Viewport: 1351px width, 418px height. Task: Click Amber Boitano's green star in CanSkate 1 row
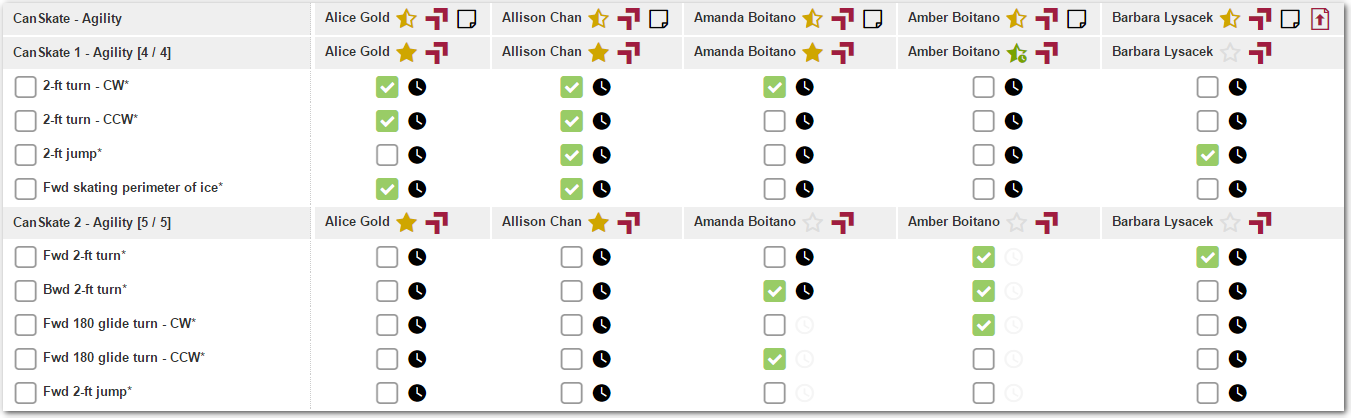coord(1016,52)
